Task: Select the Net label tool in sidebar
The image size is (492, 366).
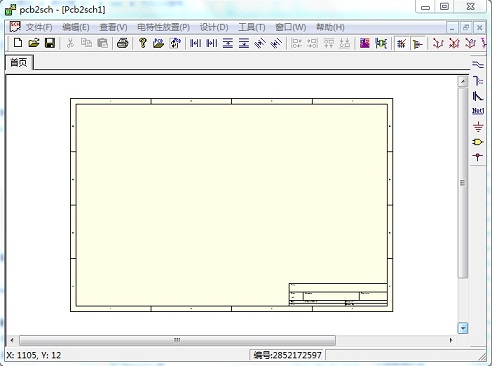Action: (x=478, y=111)
